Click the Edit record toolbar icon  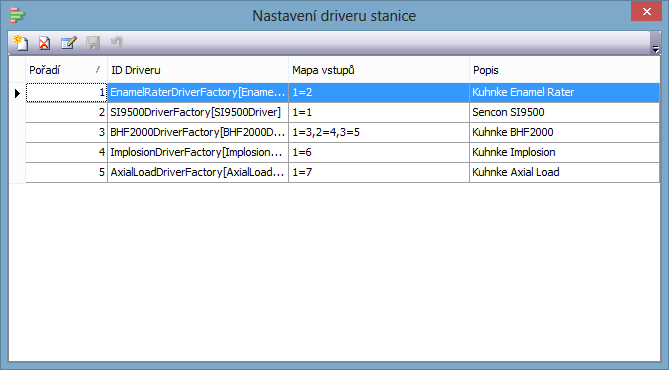[69, 43]
